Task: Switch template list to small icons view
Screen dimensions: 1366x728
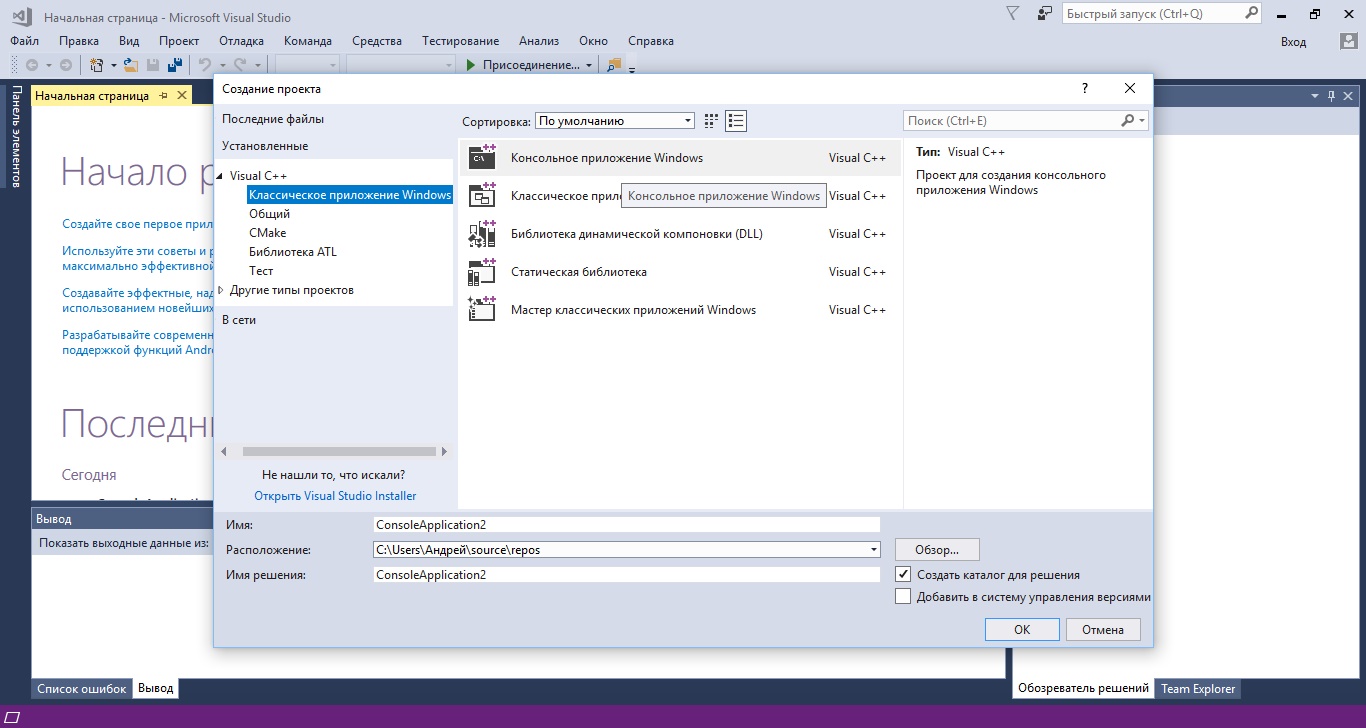Action: pyautogui.click(x=711, y=121)
